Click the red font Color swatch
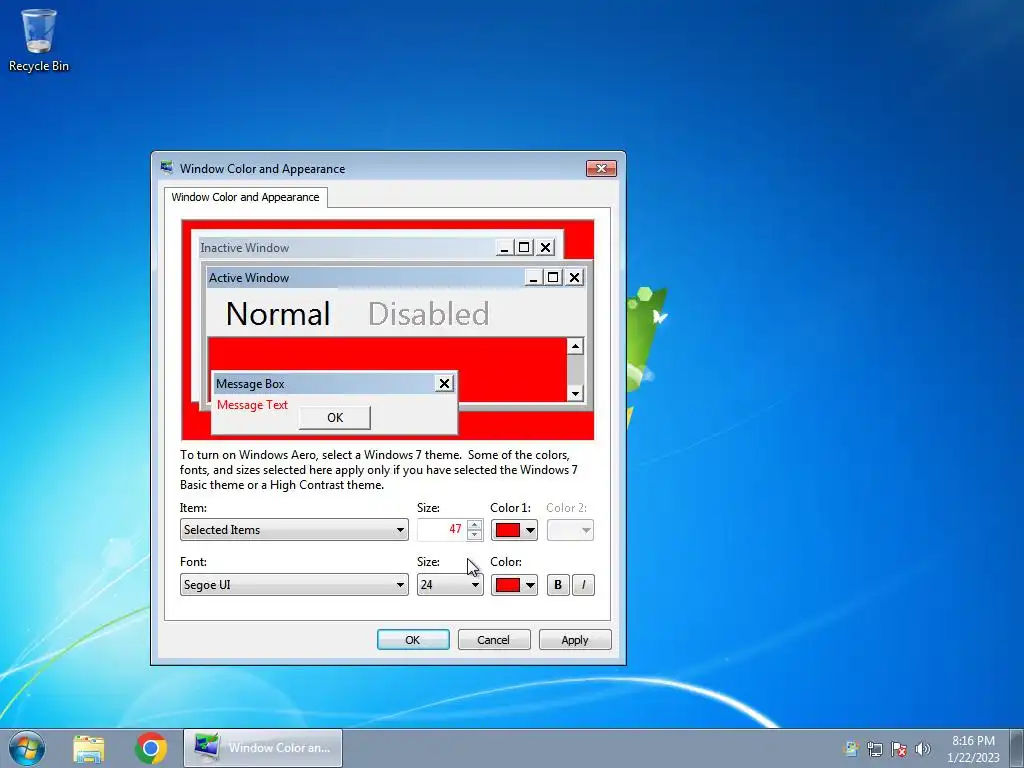 (x=507, y=584)
